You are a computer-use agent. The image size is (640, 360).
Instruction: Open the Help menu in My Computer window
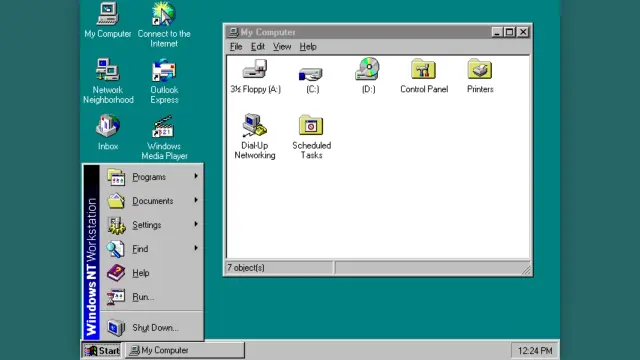[308, 47]
